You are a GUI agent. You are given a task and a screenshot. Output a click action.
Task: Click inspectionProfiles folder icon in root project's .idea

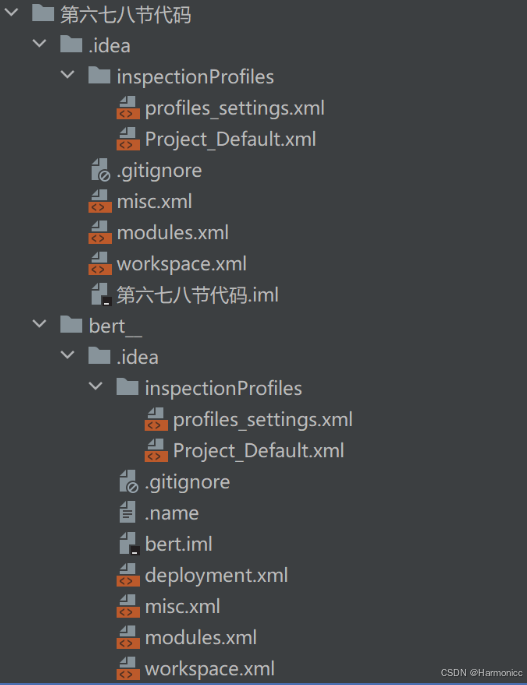pyautogui.click(x=99, y=75)
